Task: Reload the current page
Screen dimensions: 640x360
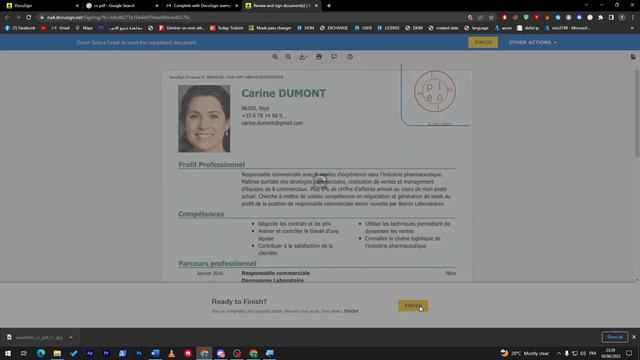Action: (29, 18)
